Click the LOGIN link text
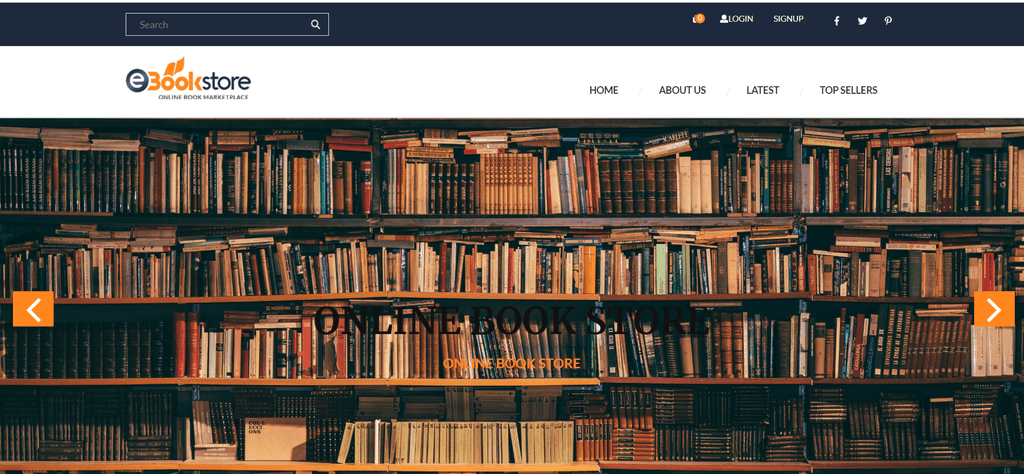1024x474 pixels. point(741,19)
